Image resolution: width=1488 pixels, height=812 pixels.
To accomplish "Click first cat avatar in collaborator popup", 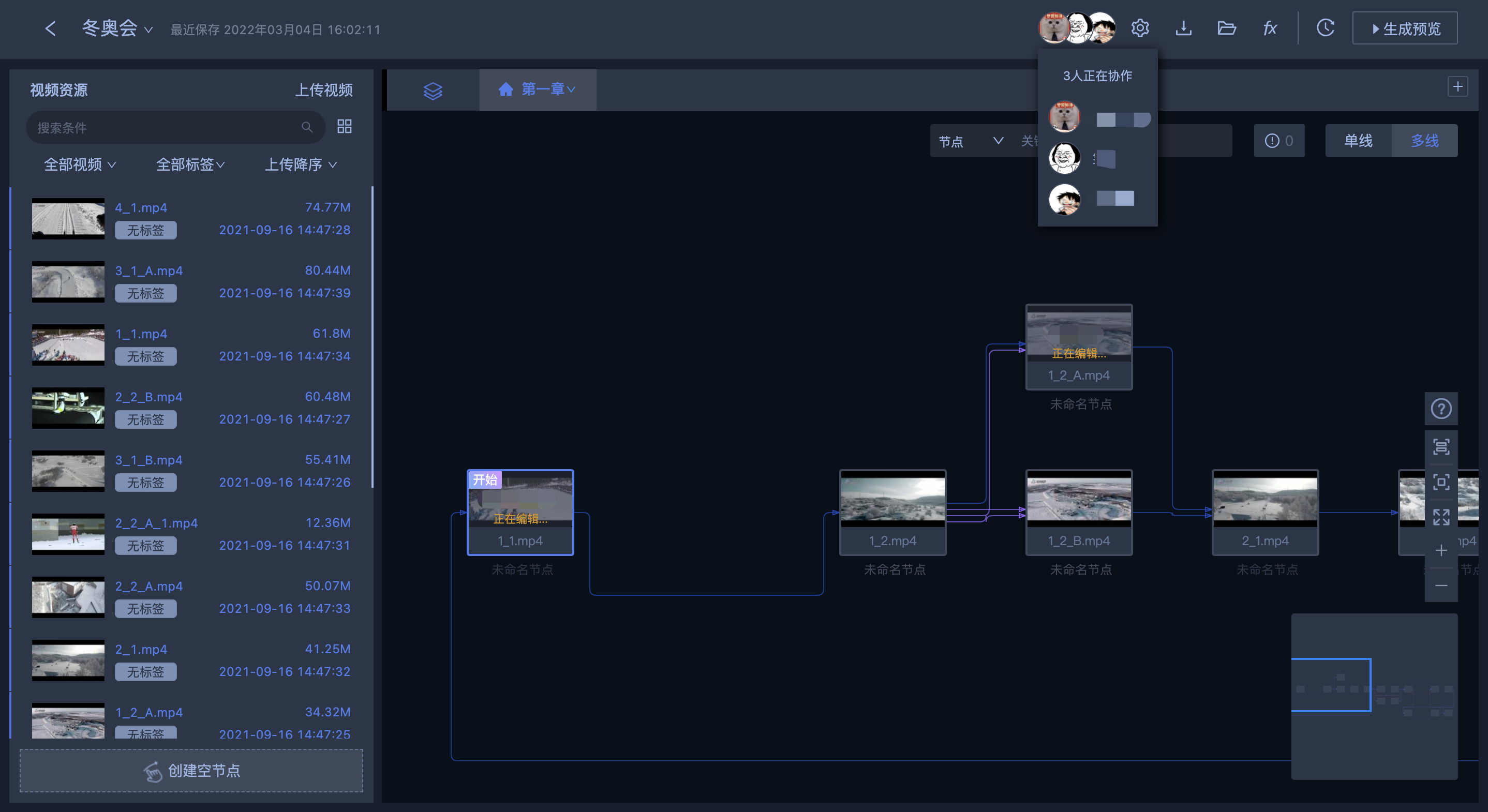I will coord(1064,117).
